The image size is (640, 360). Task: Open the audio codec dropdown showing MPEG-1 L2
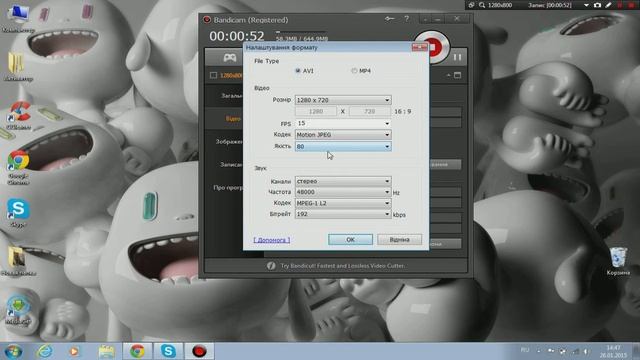pyautogui.click(x=343, y=203)
